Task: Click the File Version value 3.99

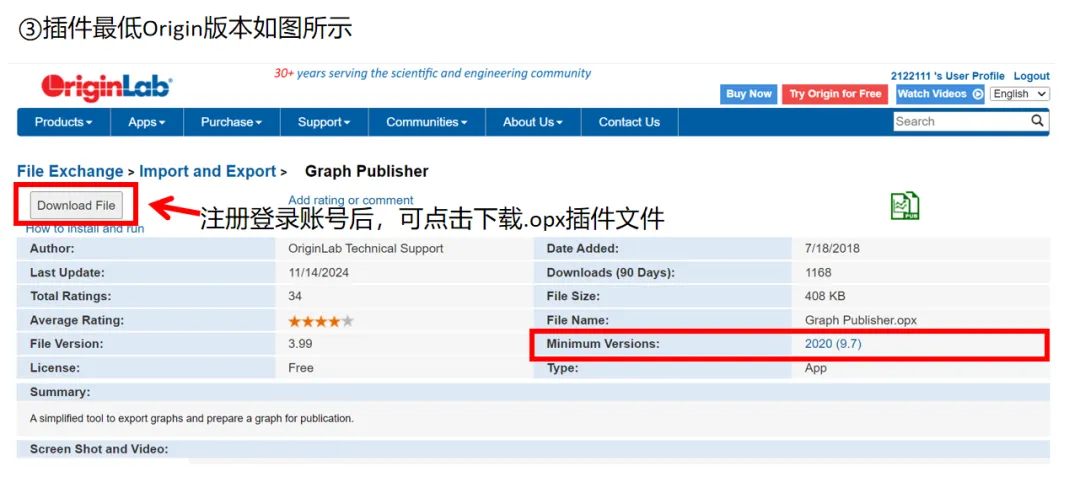Action: coord(300,344)
